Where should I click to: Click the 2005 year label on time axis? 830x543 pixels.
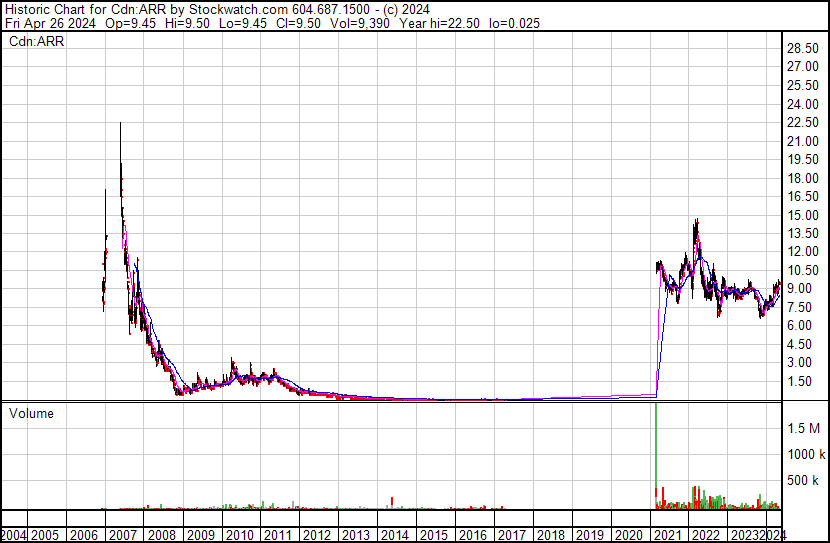45,535
